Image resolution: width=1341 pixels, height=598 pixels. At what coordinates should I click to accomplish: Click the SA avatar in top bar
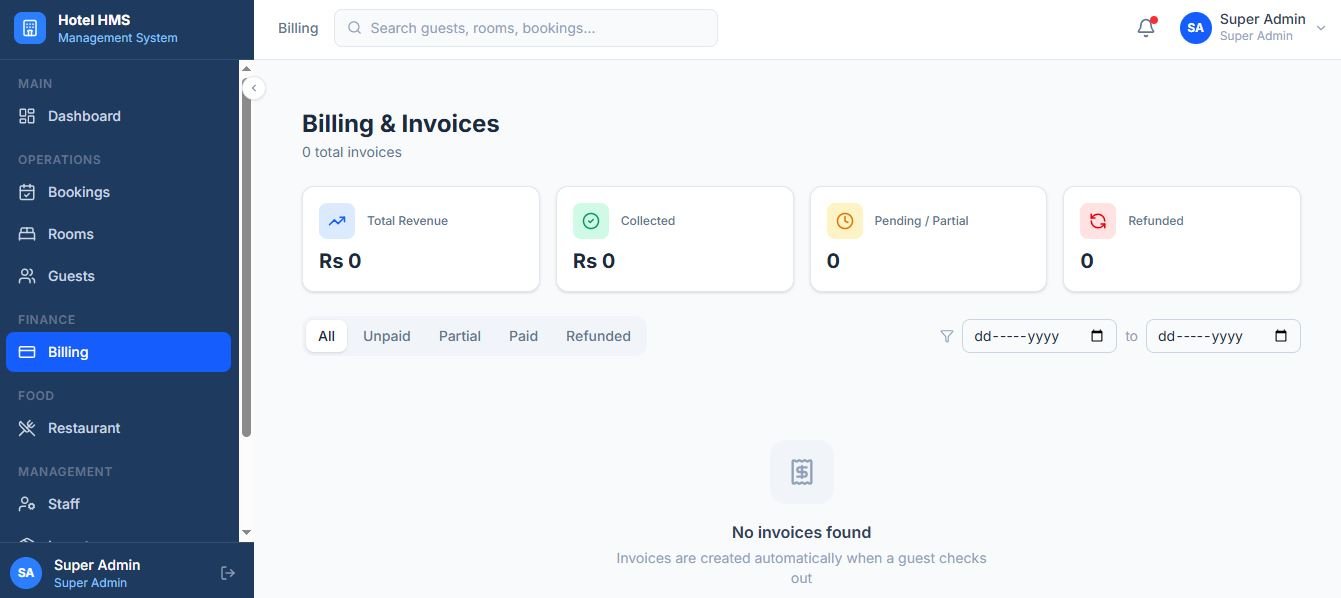(1196, 28)
